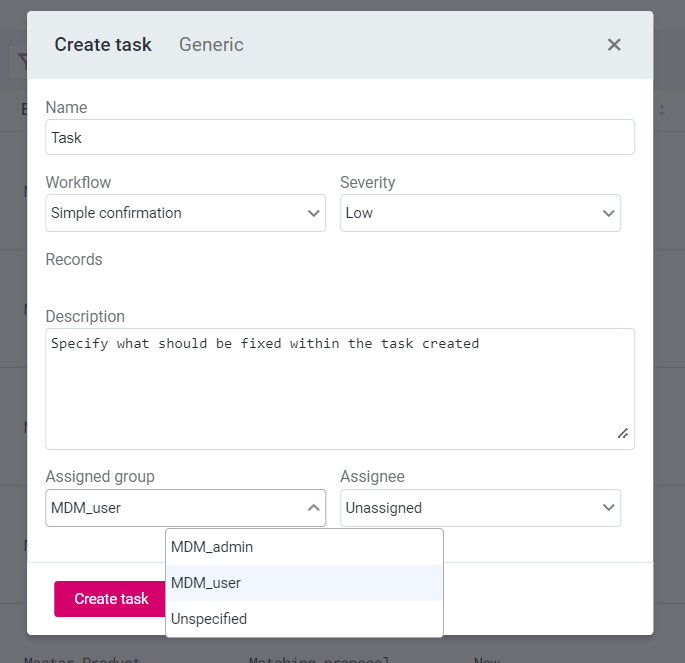Open the Assignee dropdown showing Unassigned
Screen dimensions: 685x663
(480, 508)
